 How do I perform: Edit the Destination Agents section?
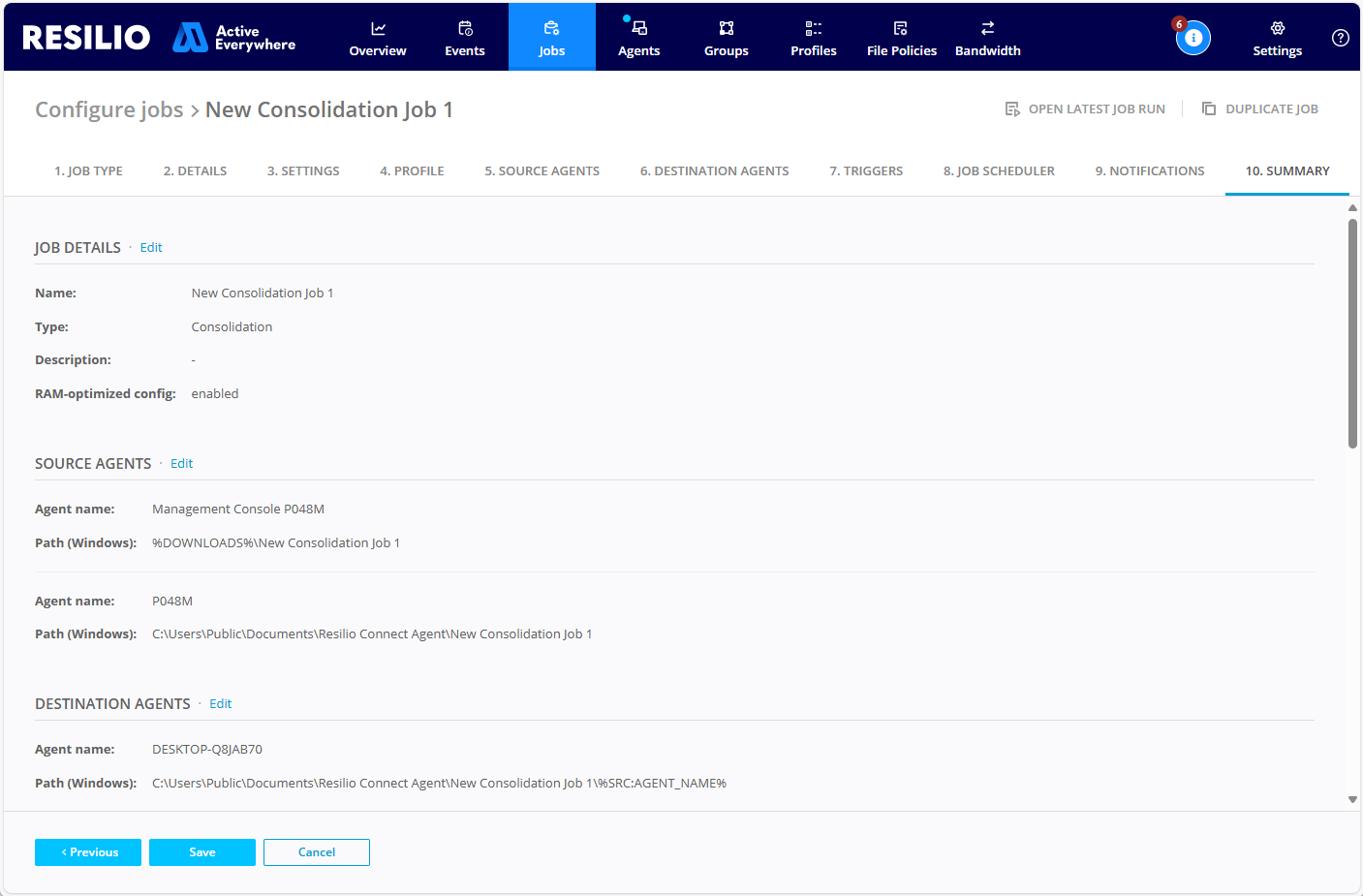pyautogui.click(x=220, y=703)
